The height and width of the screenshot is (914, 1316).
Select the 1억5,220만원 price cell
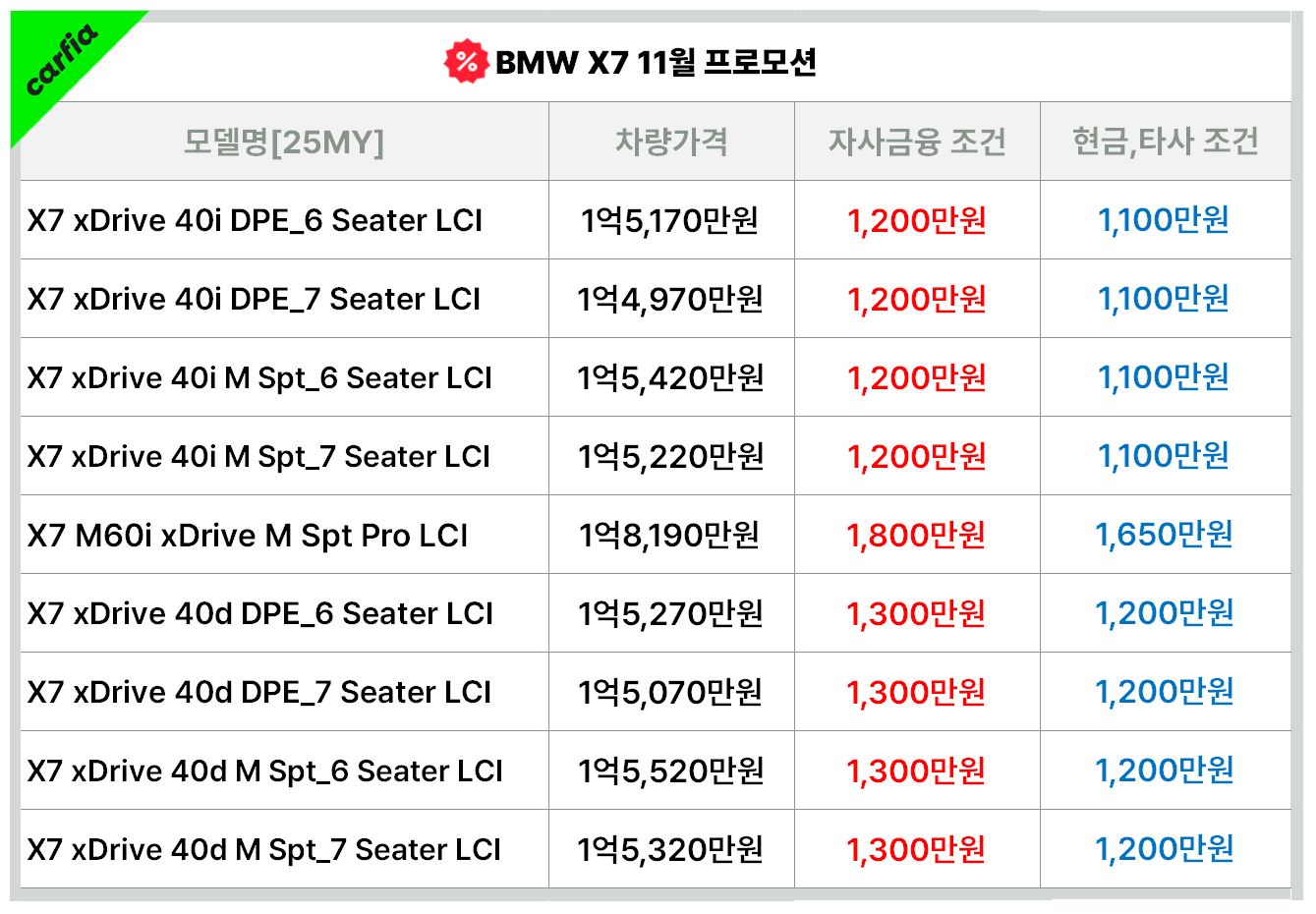(670, 457)
